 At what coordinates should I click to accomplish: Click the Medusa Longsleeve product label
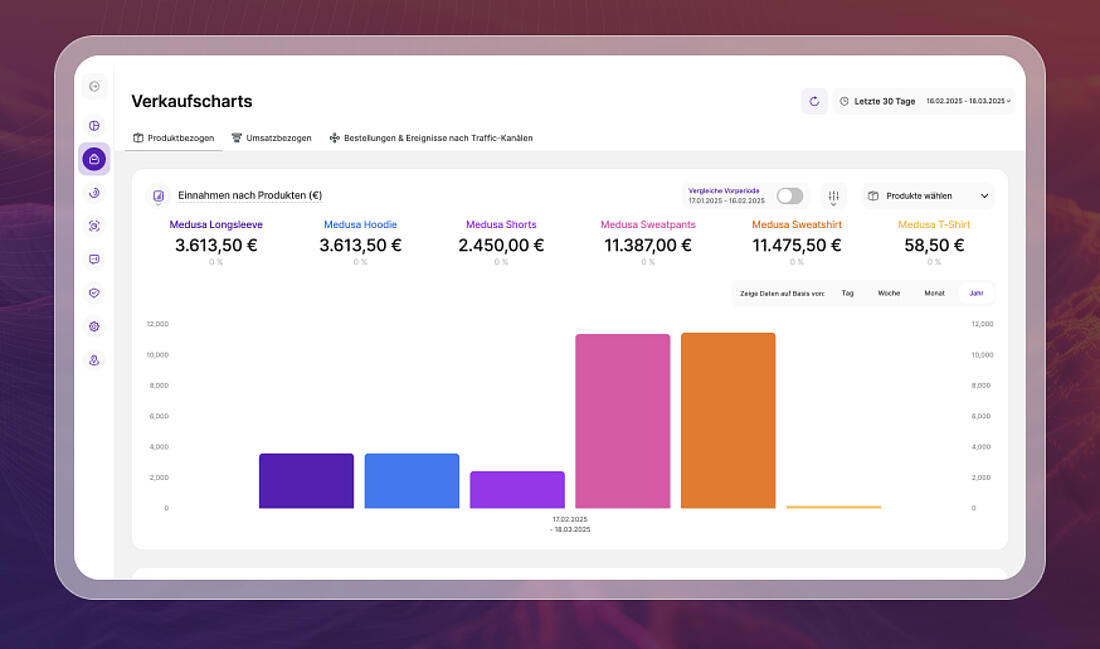pyautogui.click(x=216, y=225)
